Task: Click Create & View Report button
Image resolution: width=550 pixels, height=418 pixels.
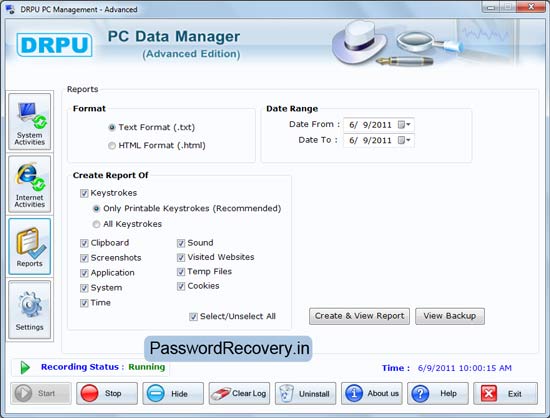Action: (359, 316)
